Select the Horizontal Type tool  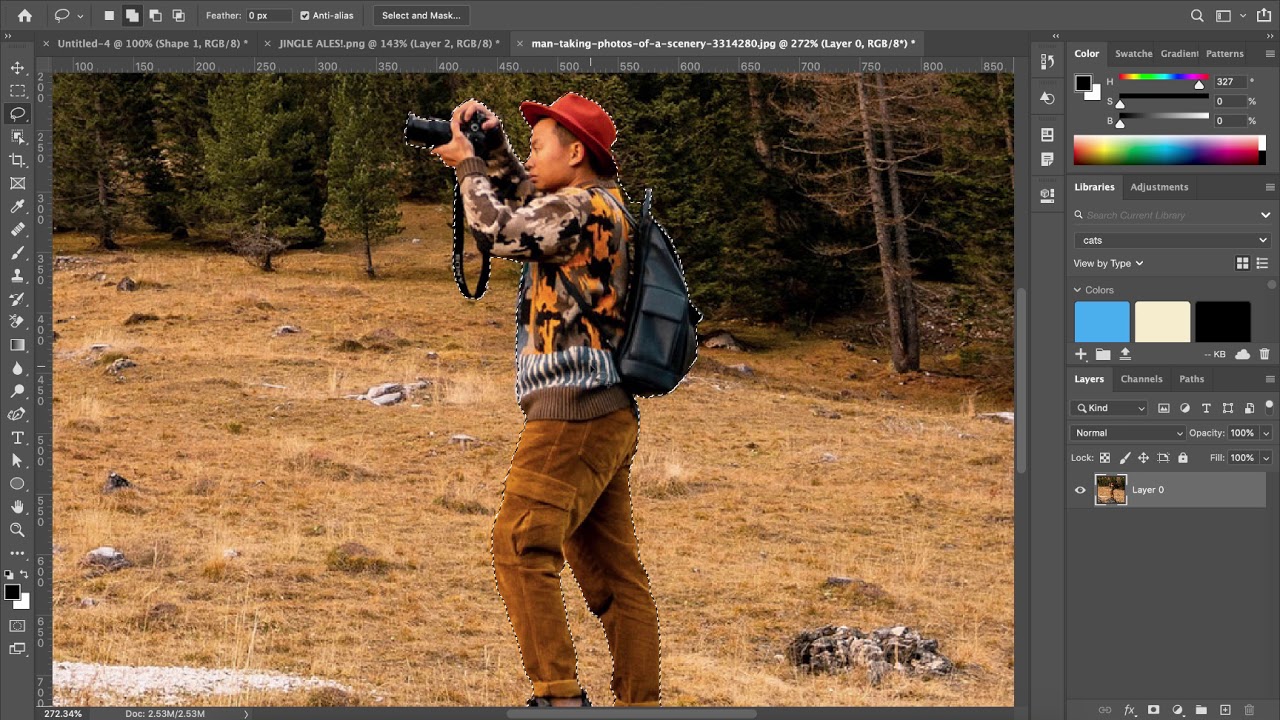click(17, 438)
